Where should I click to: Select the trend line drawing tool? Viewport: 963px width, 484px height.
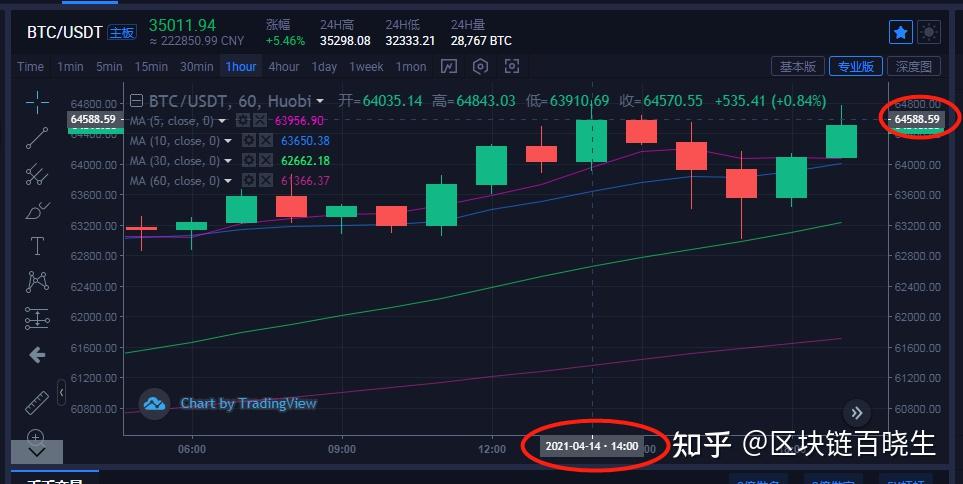[37, 138]
